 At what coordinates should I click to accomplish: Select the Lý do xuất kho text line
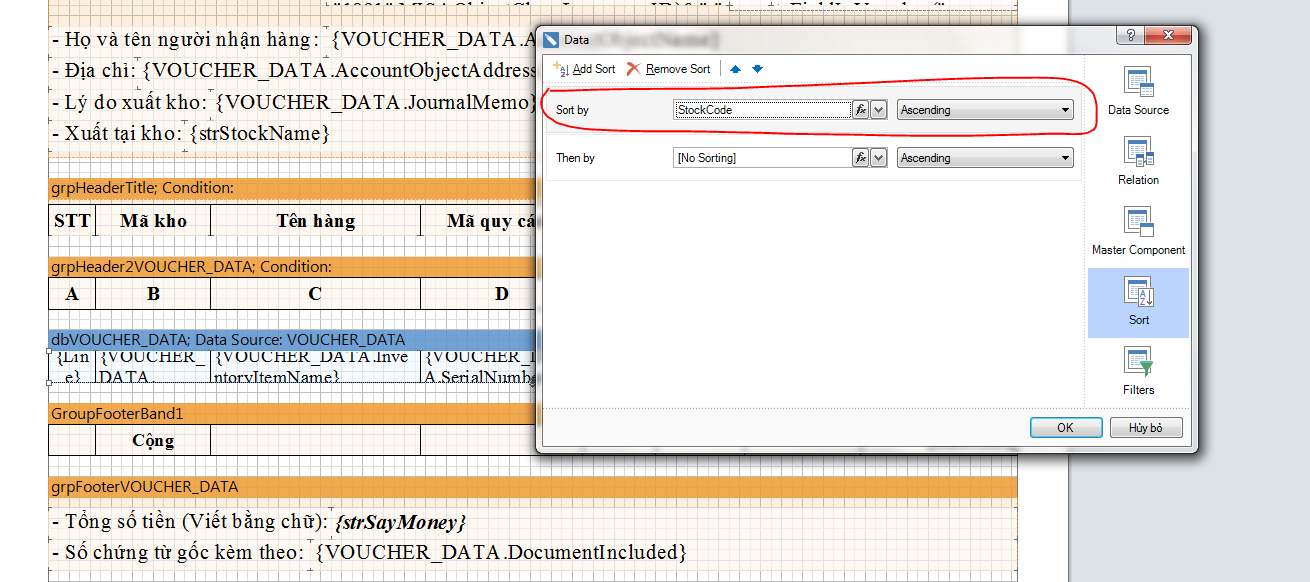pyautogui.click(x=294, y=102)
